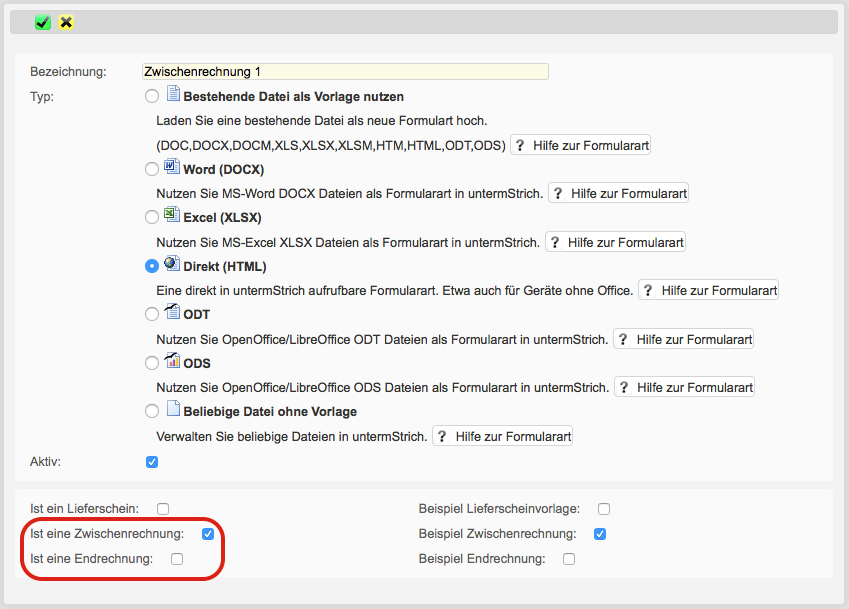Screen dimensions: 849x609
Task: Click the Excel (XLSX) spreadsheet icon
Action: tap(171, 216)
